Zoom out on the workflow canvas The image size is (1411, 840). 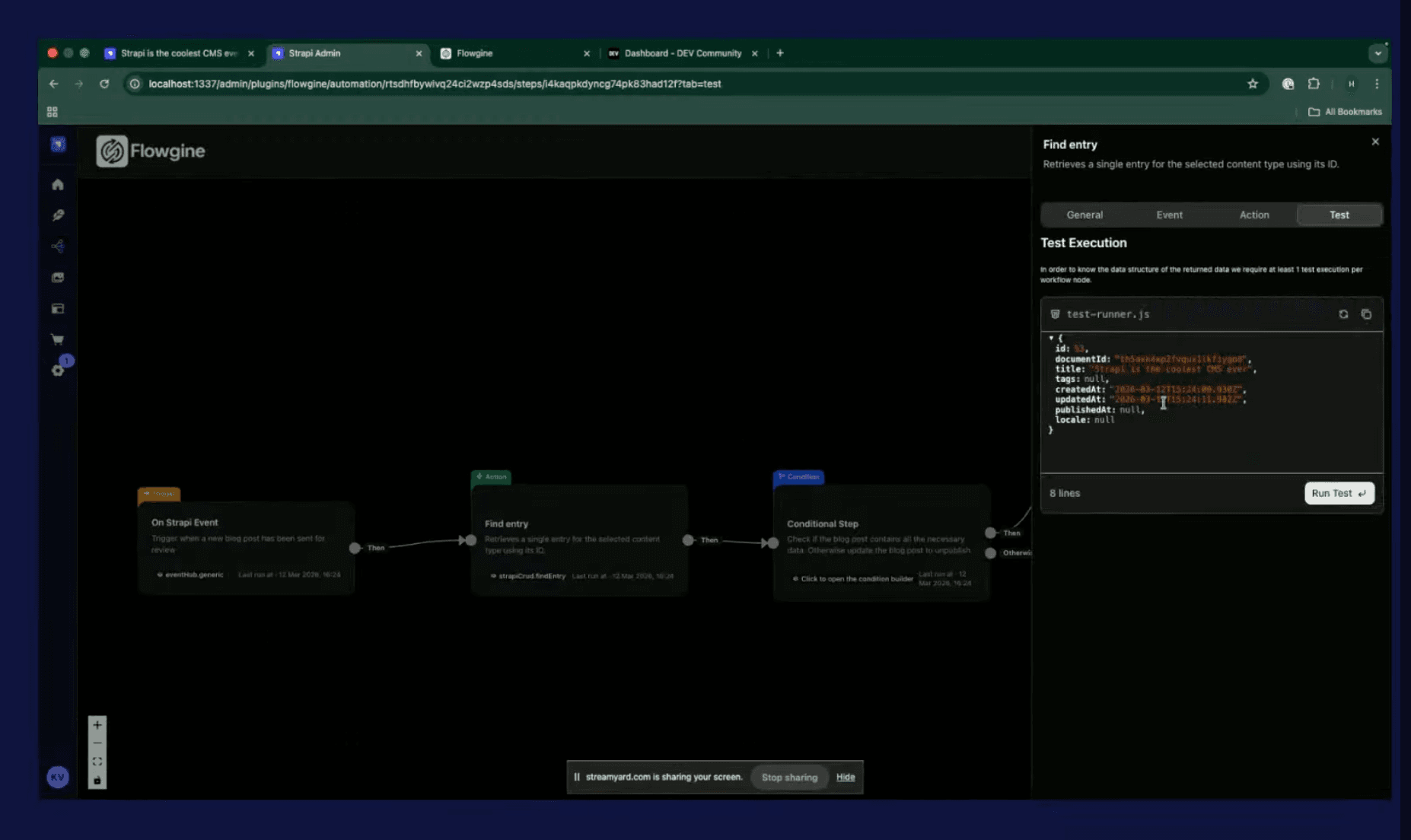click(x=97, y=743)
